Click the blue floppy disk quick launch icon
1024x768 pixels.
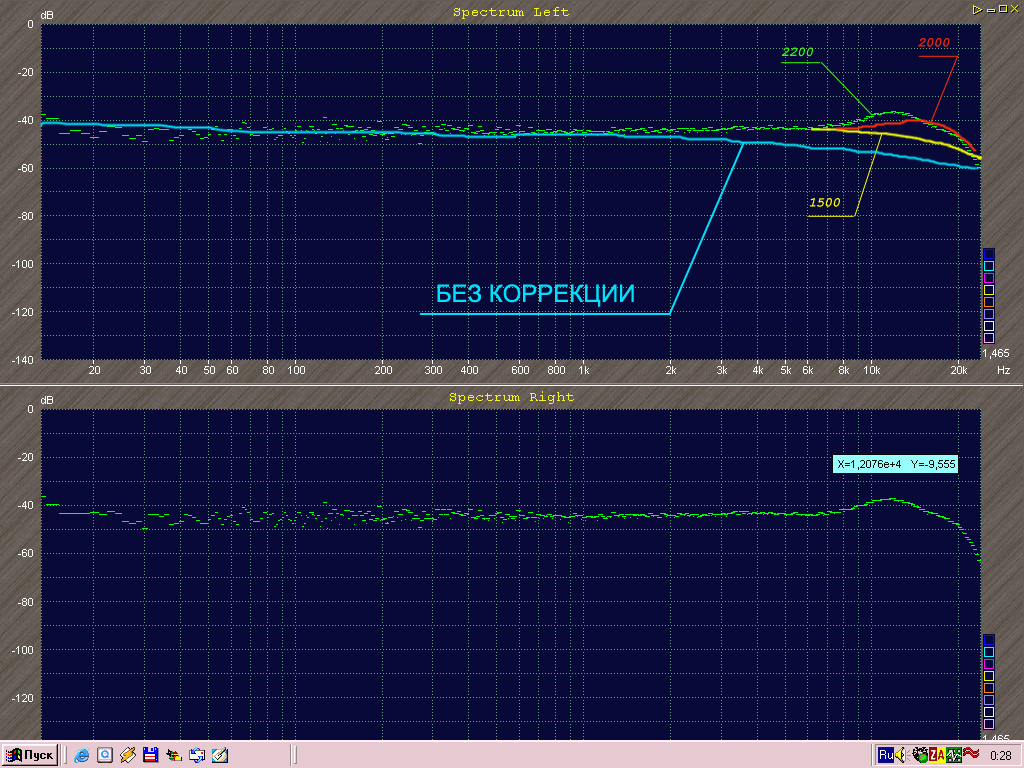[x=150, y=755]
